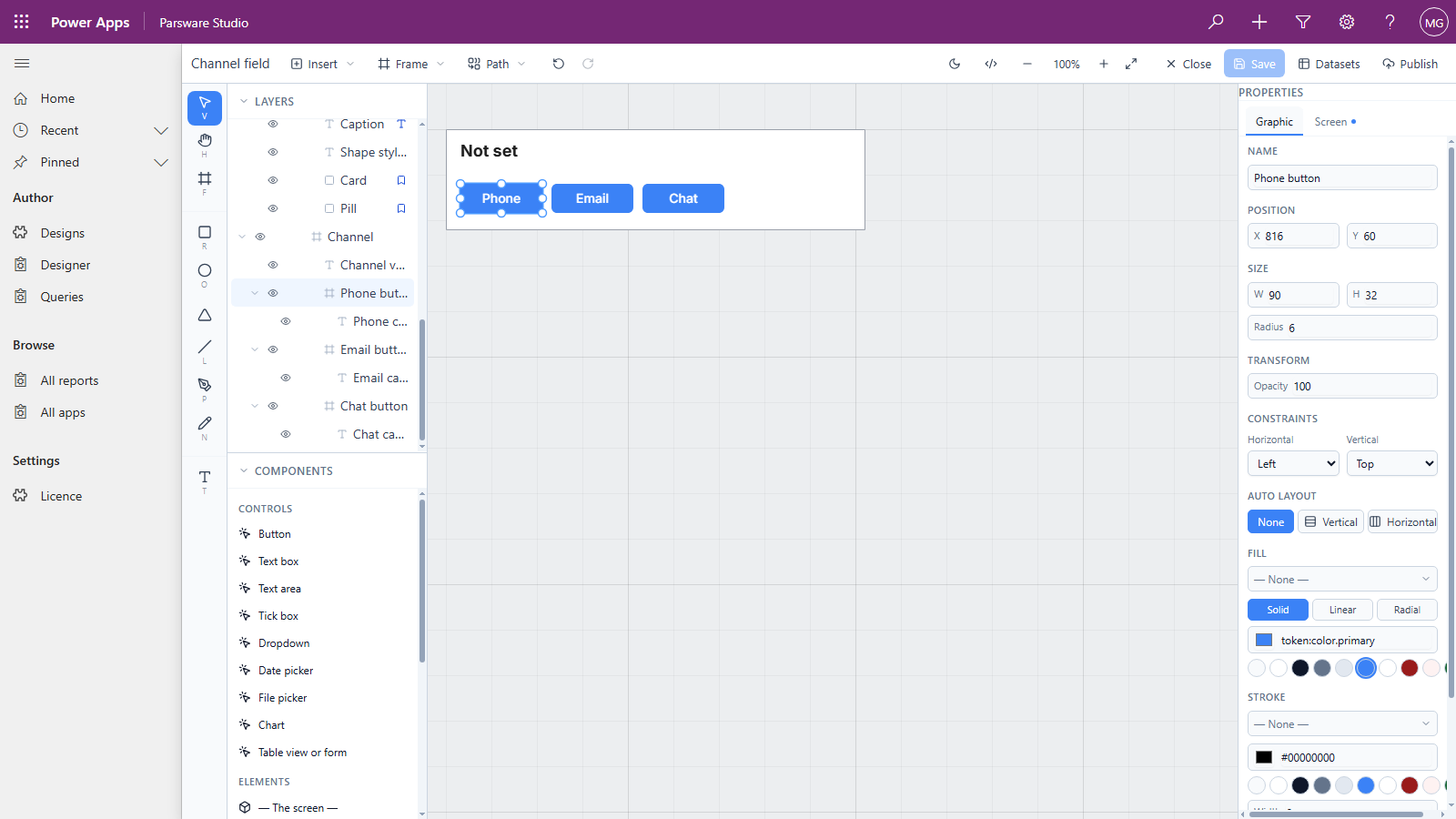Open the Path dropdown menu
Screen dimensions: 1456x819
coord(497,64)
